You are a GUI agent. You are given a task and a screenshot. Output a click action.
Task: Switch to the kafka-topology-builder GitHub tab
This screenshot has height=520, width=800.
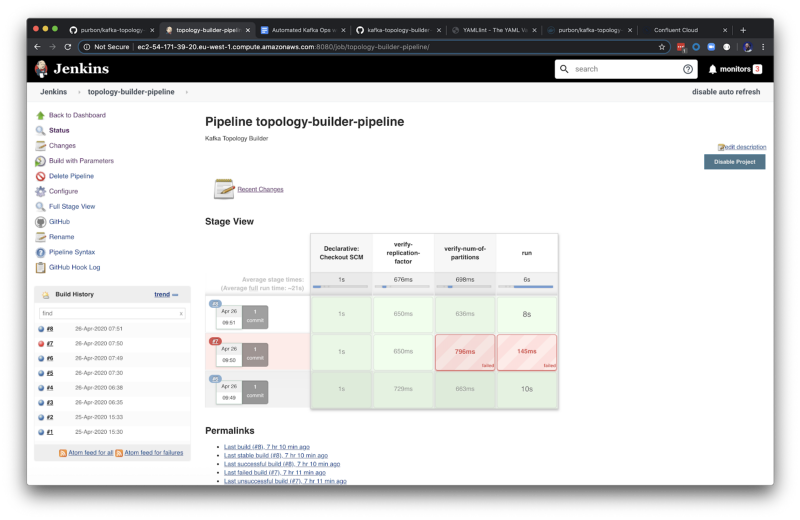point(398,30)
